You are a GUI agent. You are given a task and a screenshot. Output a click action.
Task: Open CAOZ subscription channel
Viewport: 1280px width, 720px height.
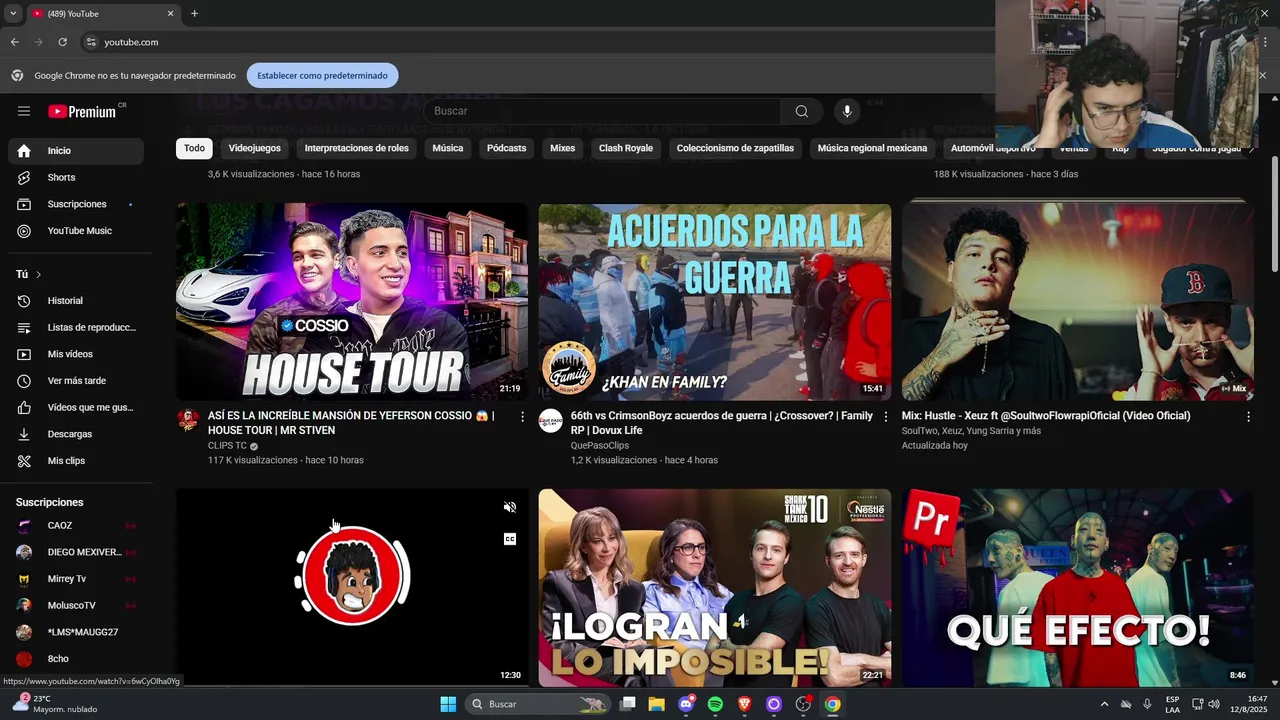click(76, 525)
